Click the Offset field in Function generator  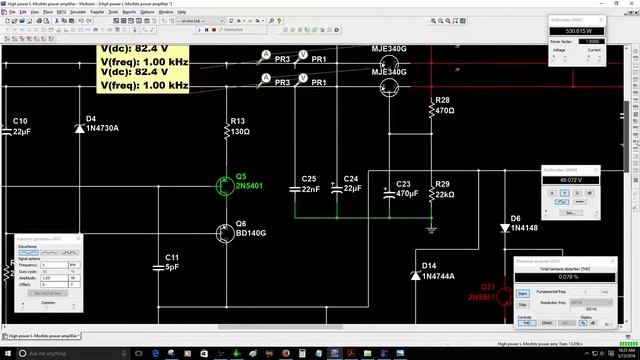coord(54,284)
